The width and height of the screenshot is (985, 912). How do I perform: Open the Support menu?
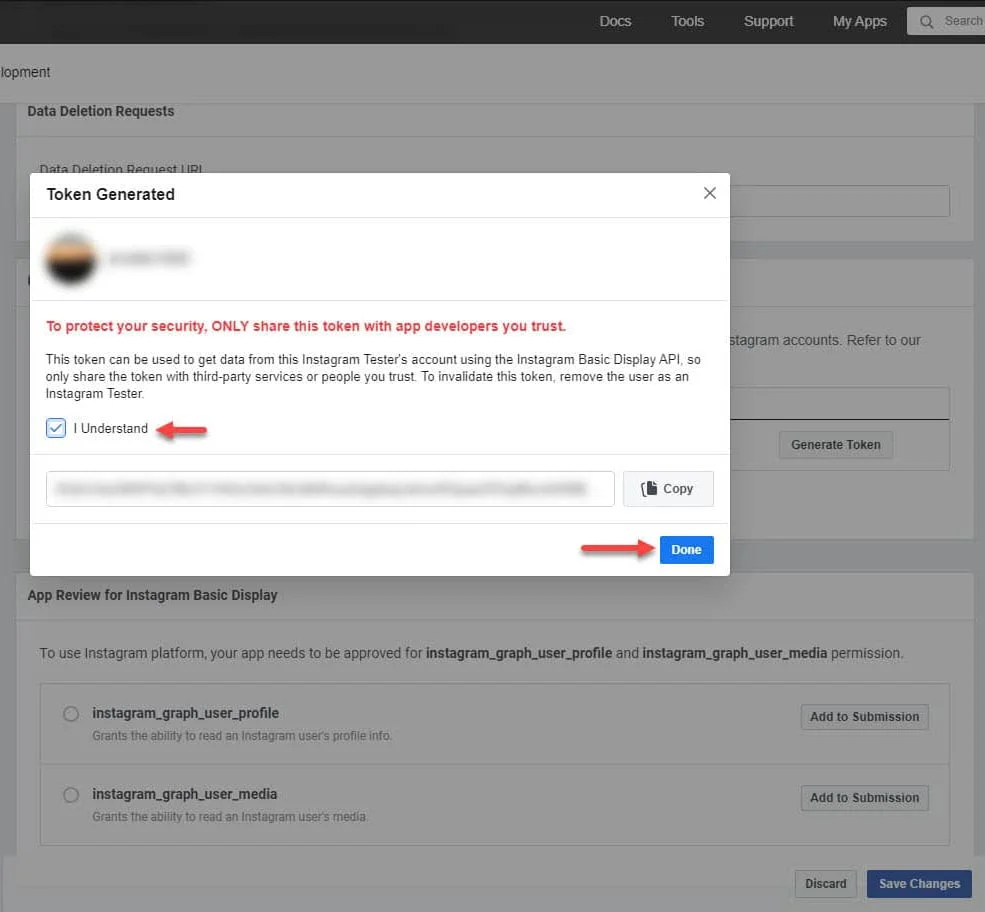click(768, 21)
